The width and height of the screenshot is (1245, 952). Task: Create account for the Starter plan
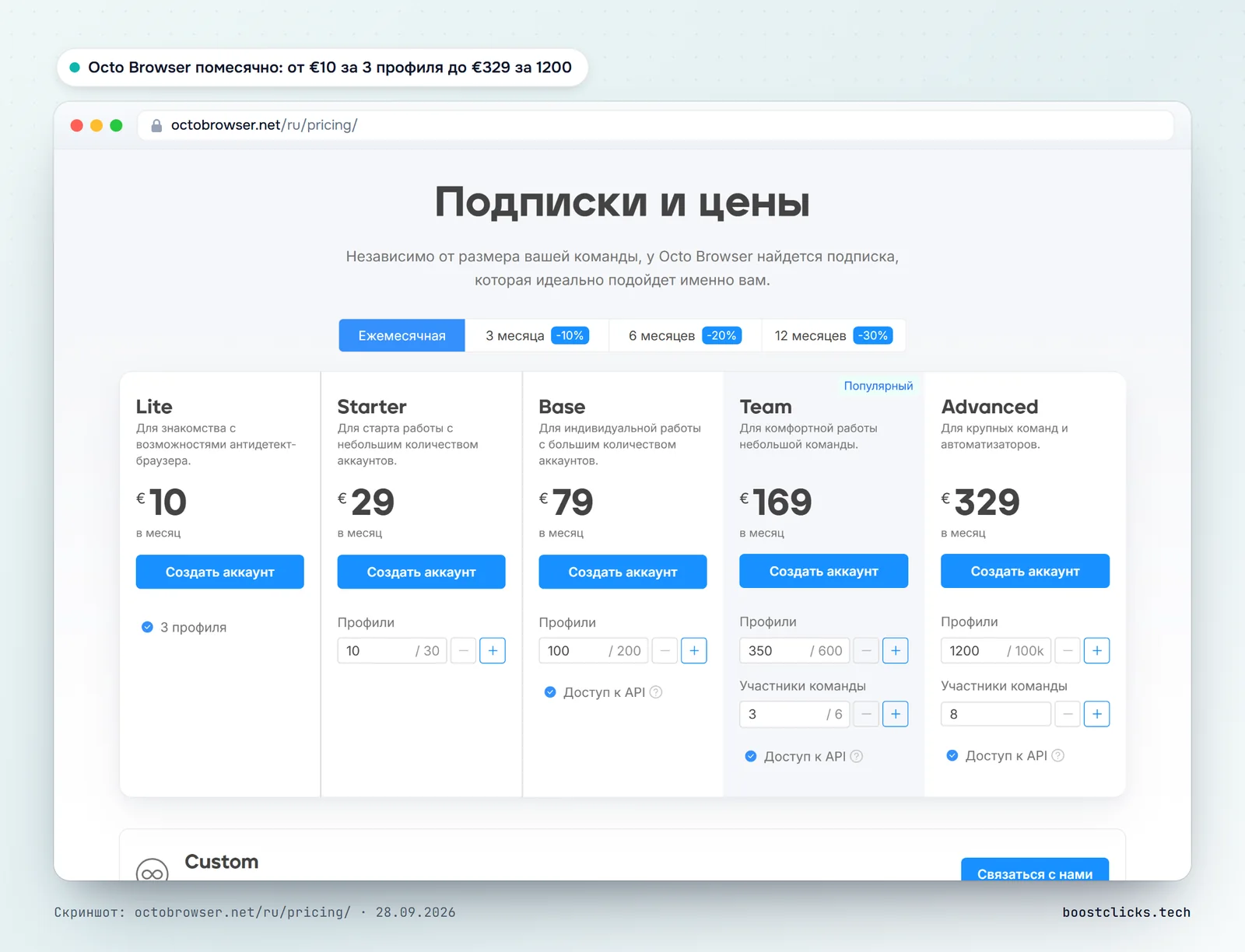point(422,572)
